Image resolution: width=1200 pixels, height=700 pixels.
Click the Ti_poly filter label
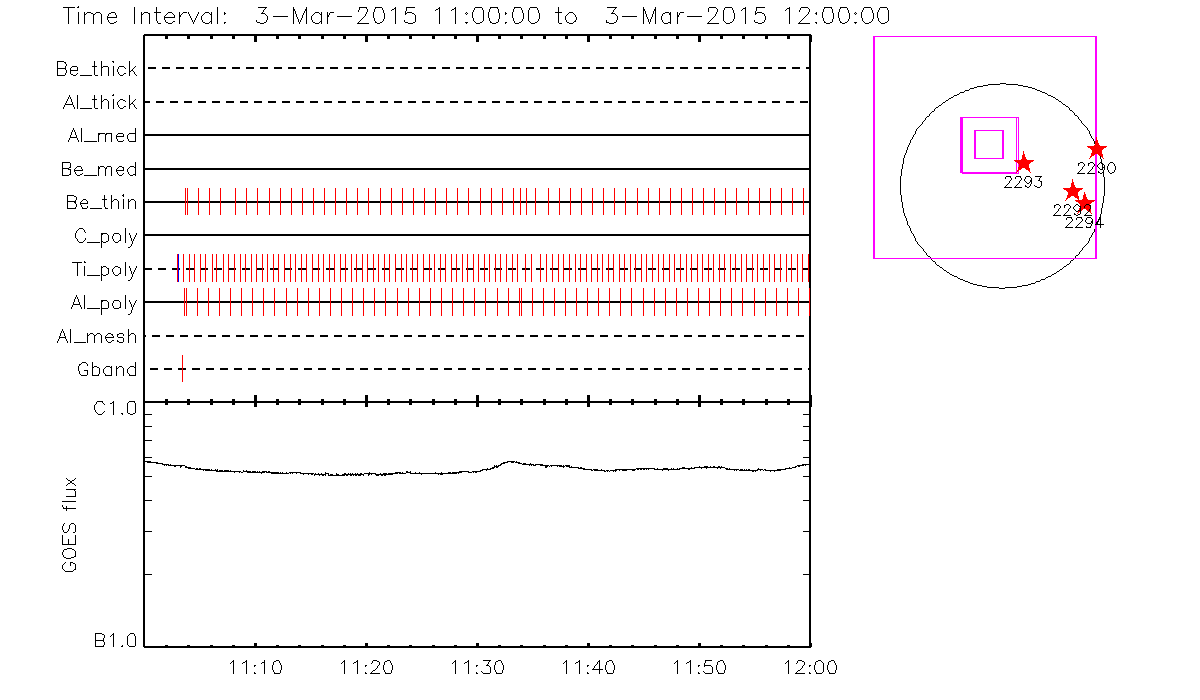[x=105, y=270]
